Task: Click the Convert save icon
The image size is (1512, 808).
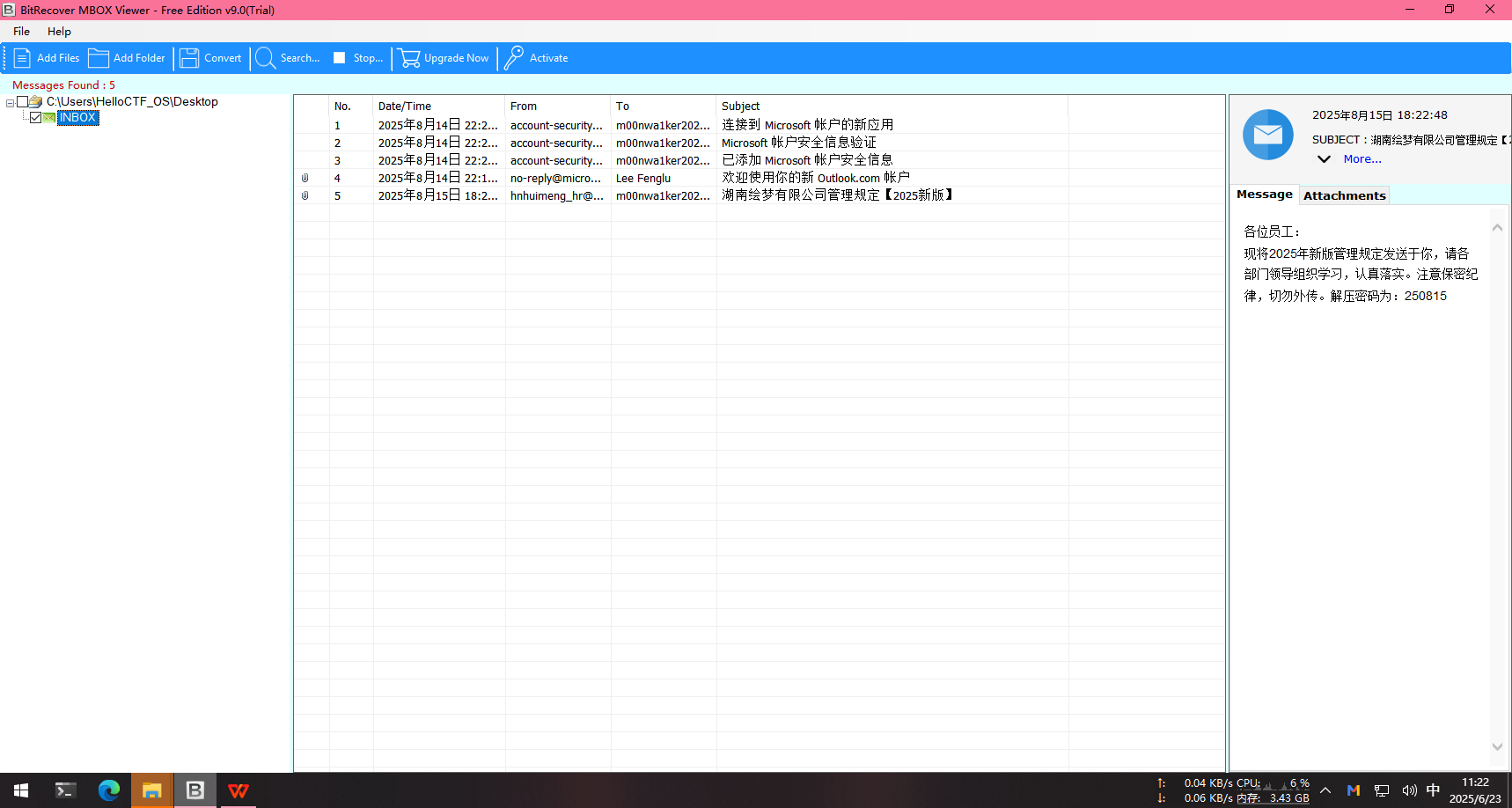Action: click(189, 58)
